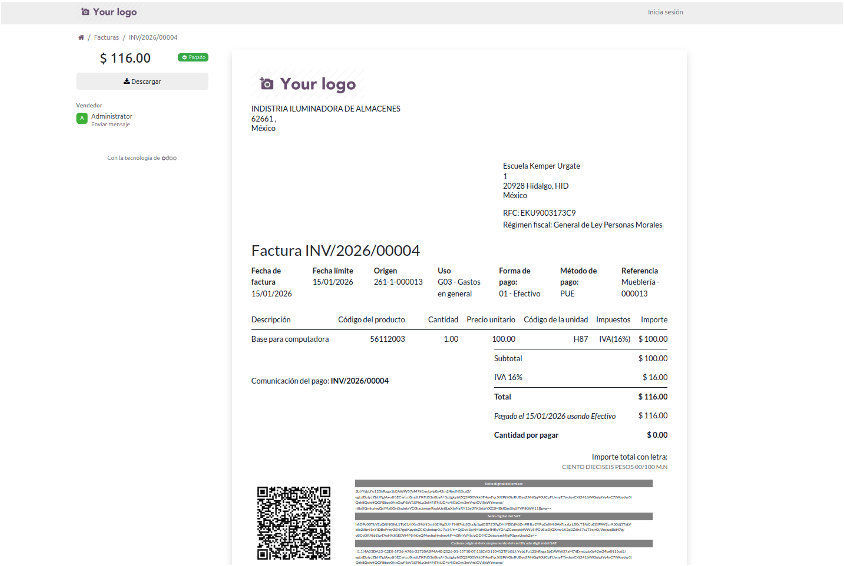Click the Régimen fiscal line
Screen dimensions: 844x566
582,225
